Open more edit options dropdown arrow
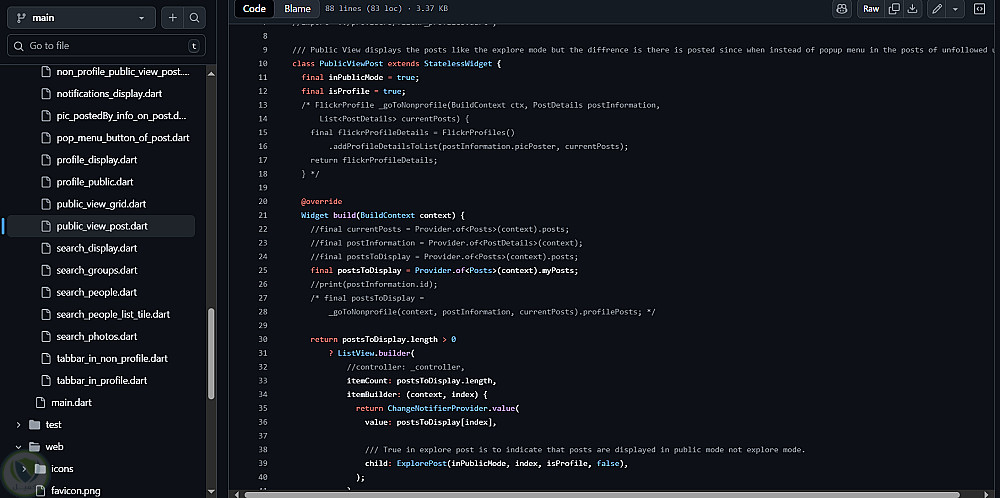The width and height of the screenshot is (1000, 498). (x=955, y=8)
